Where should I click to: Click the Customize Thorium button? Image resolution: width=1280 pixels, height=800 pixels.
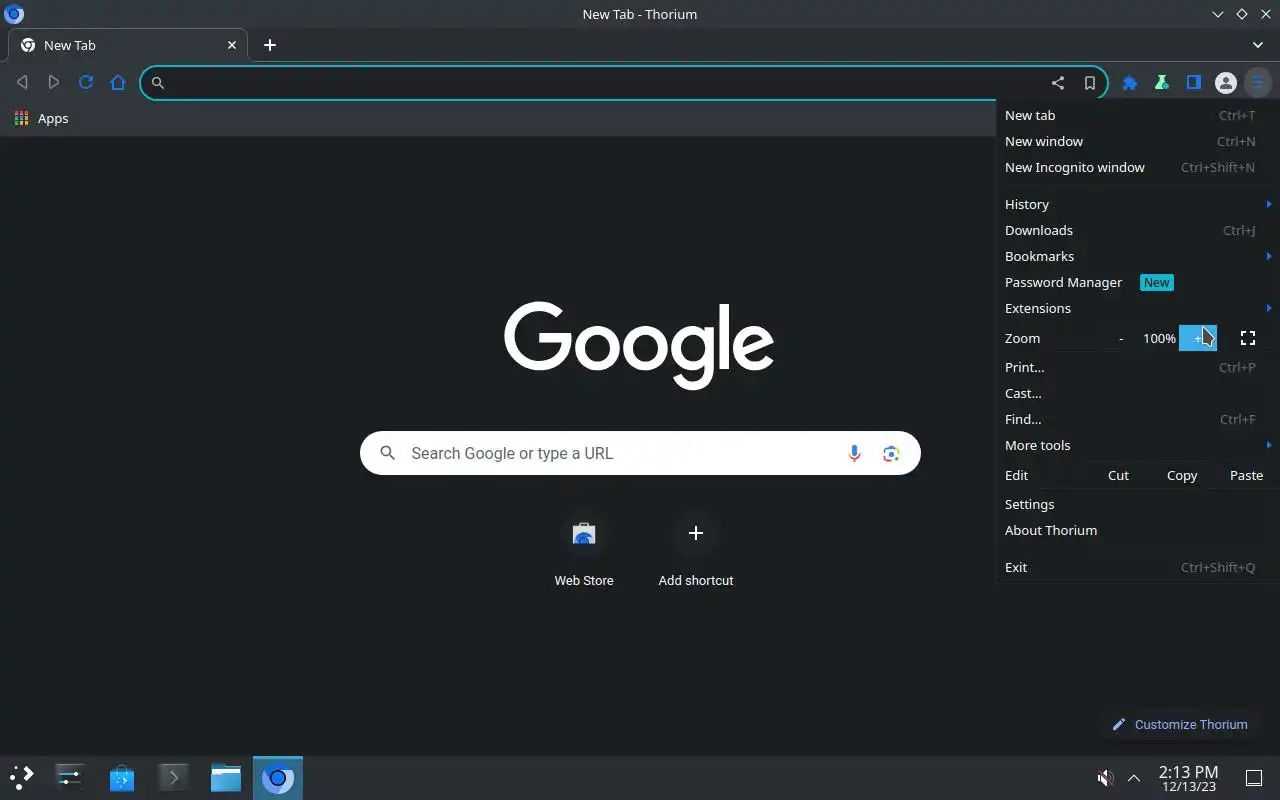pos(1180,724)
